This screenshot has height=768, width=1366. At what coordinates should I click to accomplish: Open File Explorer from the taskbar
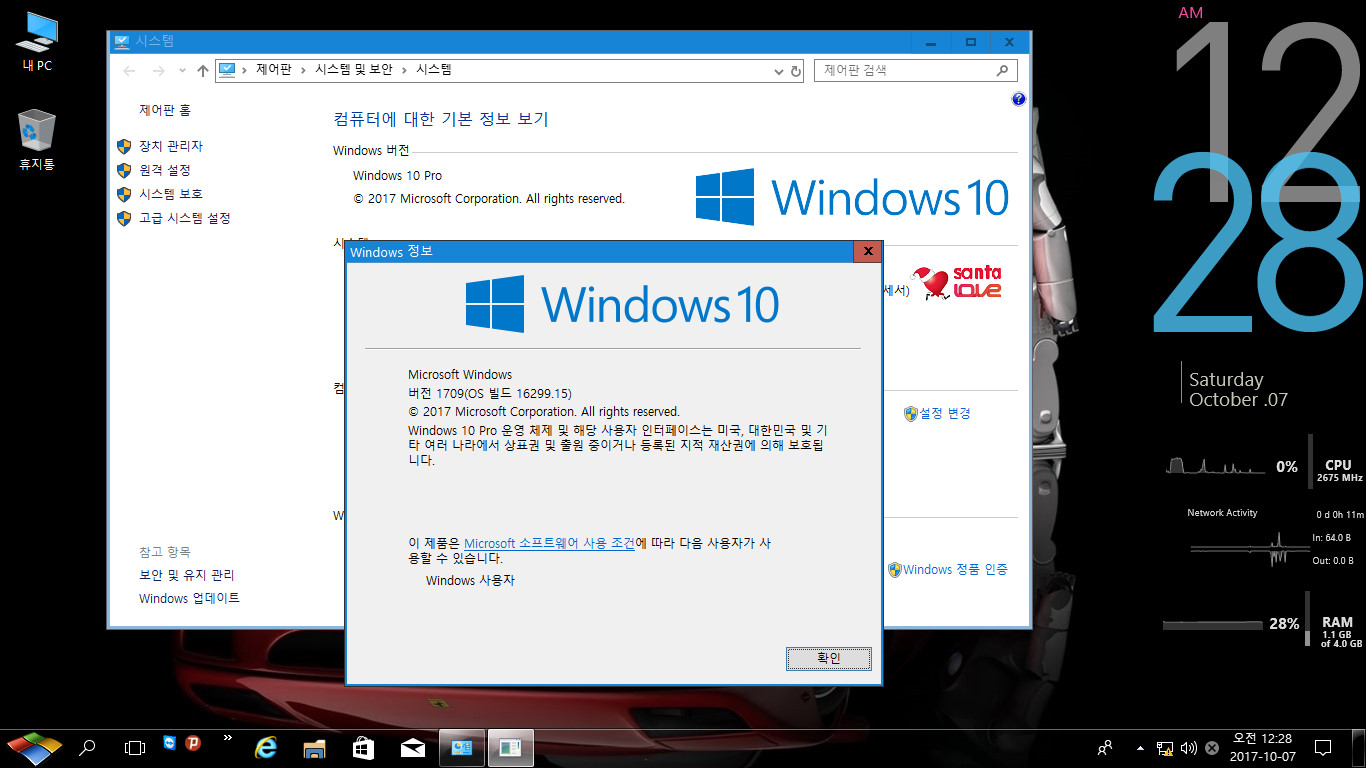click(x=315, y=747)
